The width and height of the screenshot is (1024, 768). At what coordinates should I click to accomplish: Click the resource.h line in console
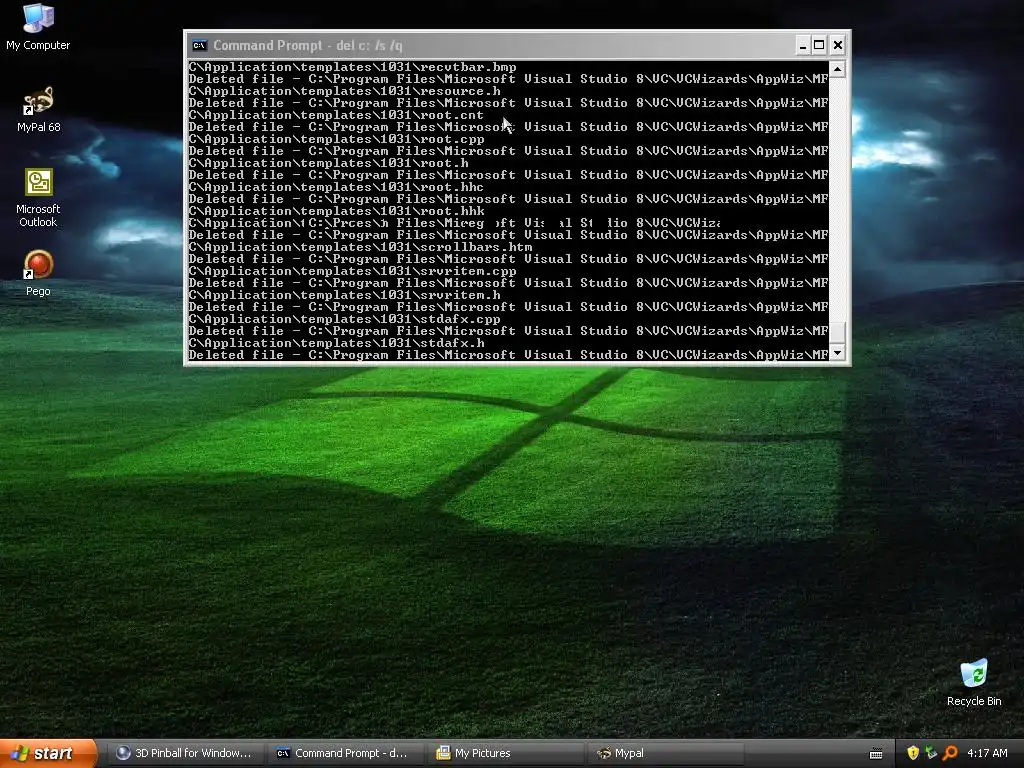point(345,91)
